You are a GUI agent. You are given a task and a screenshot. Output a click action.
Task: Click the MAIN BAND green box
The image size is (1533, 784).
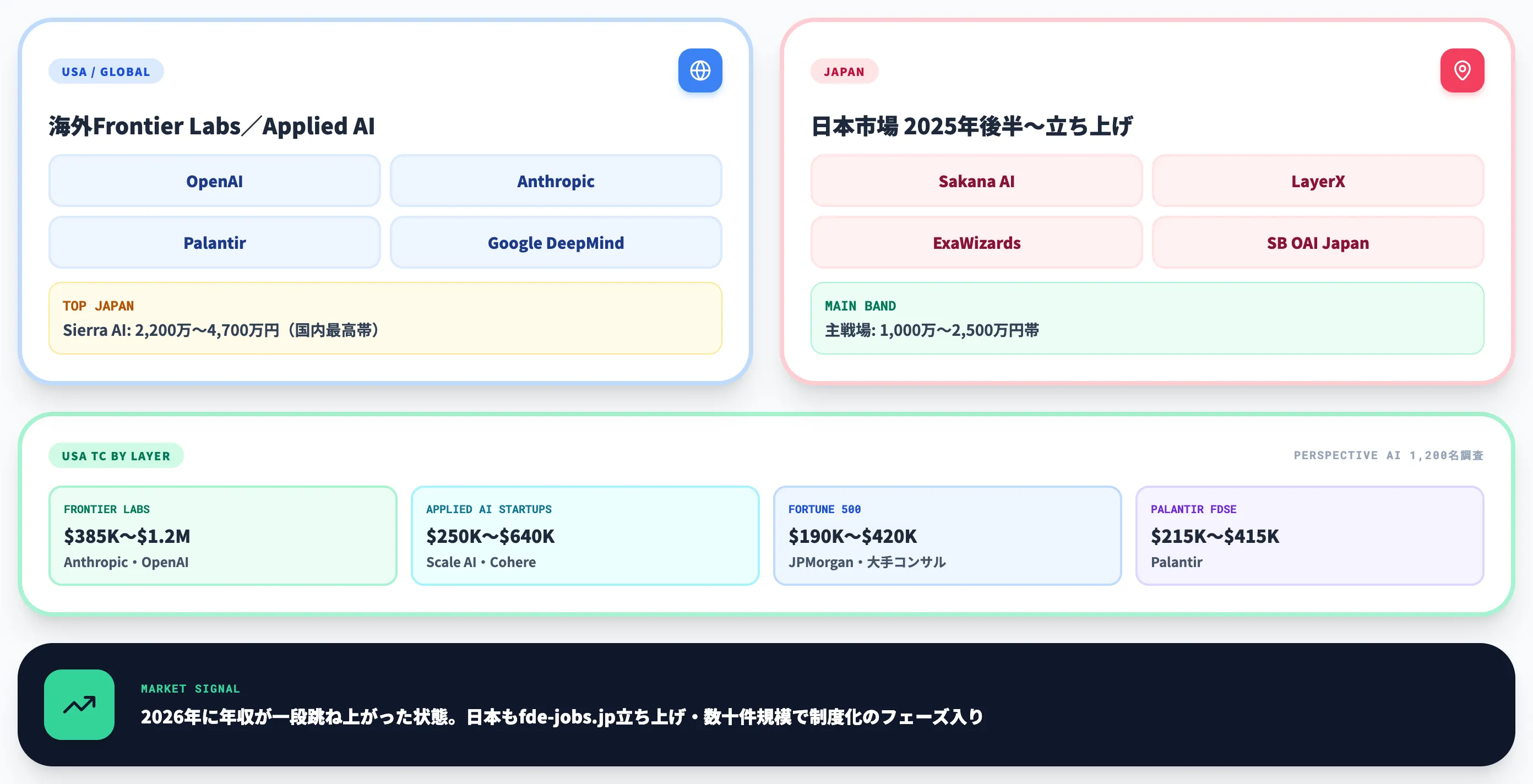pyautogui.click(x=1147, y=318)
